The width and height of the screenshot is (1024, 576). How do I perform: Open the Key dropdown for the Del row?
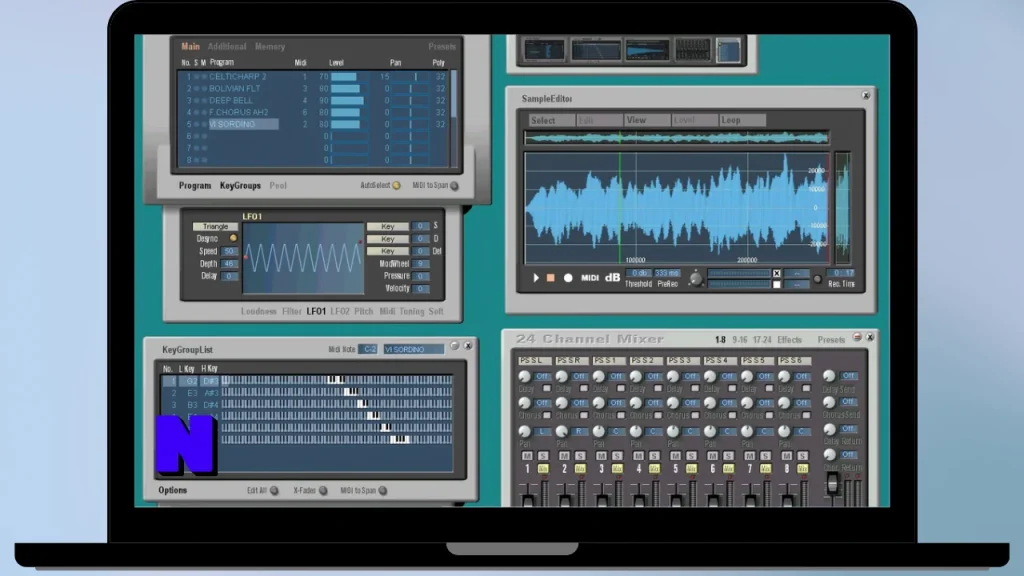coord(387,251)
